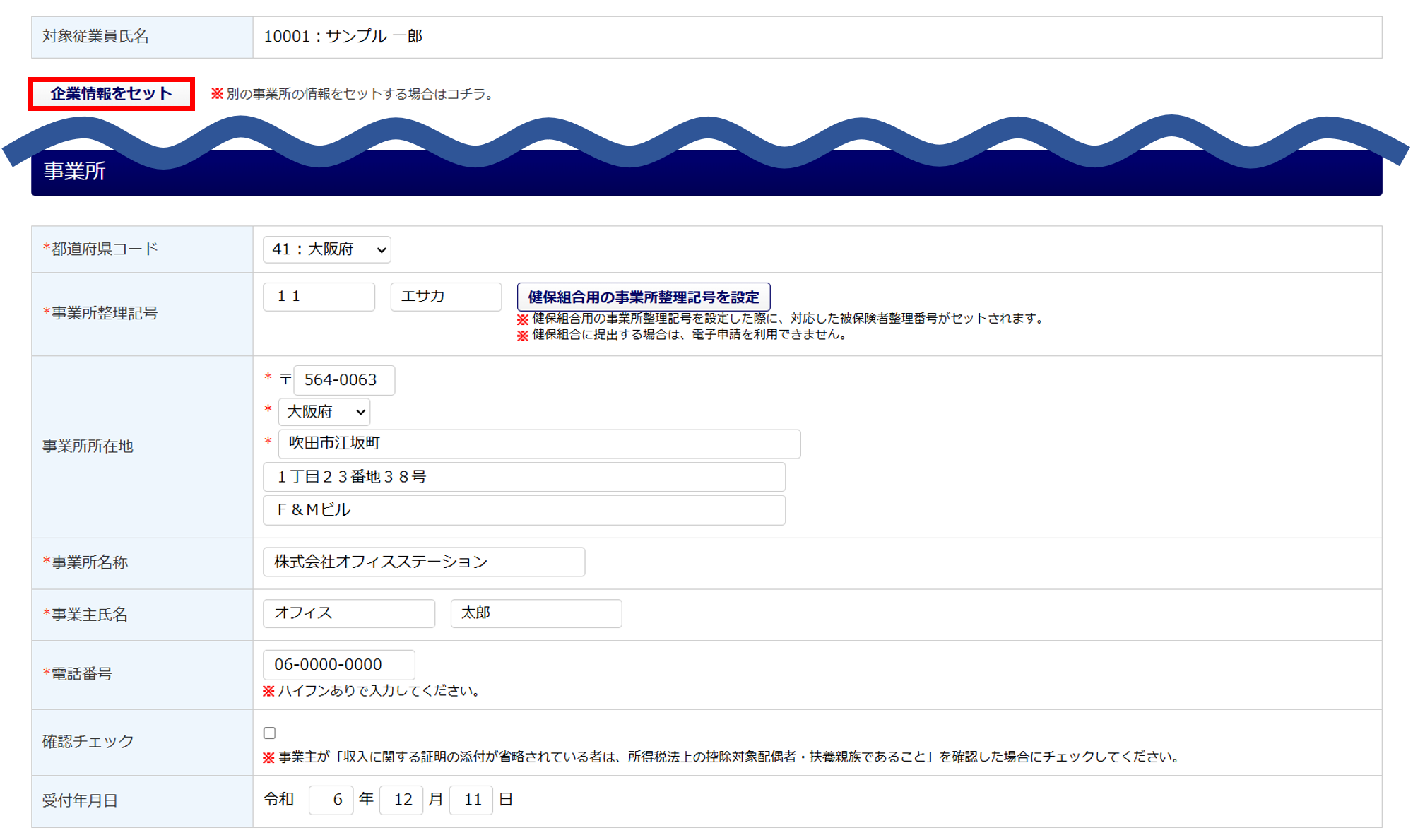
Task: Click employee name 10001：サンプル 一郎
Action: point(343,37)
